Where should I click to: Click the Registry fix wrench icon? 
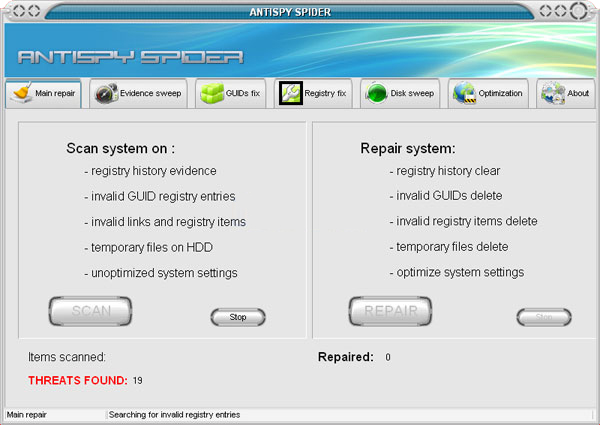(x=291, y=93)
